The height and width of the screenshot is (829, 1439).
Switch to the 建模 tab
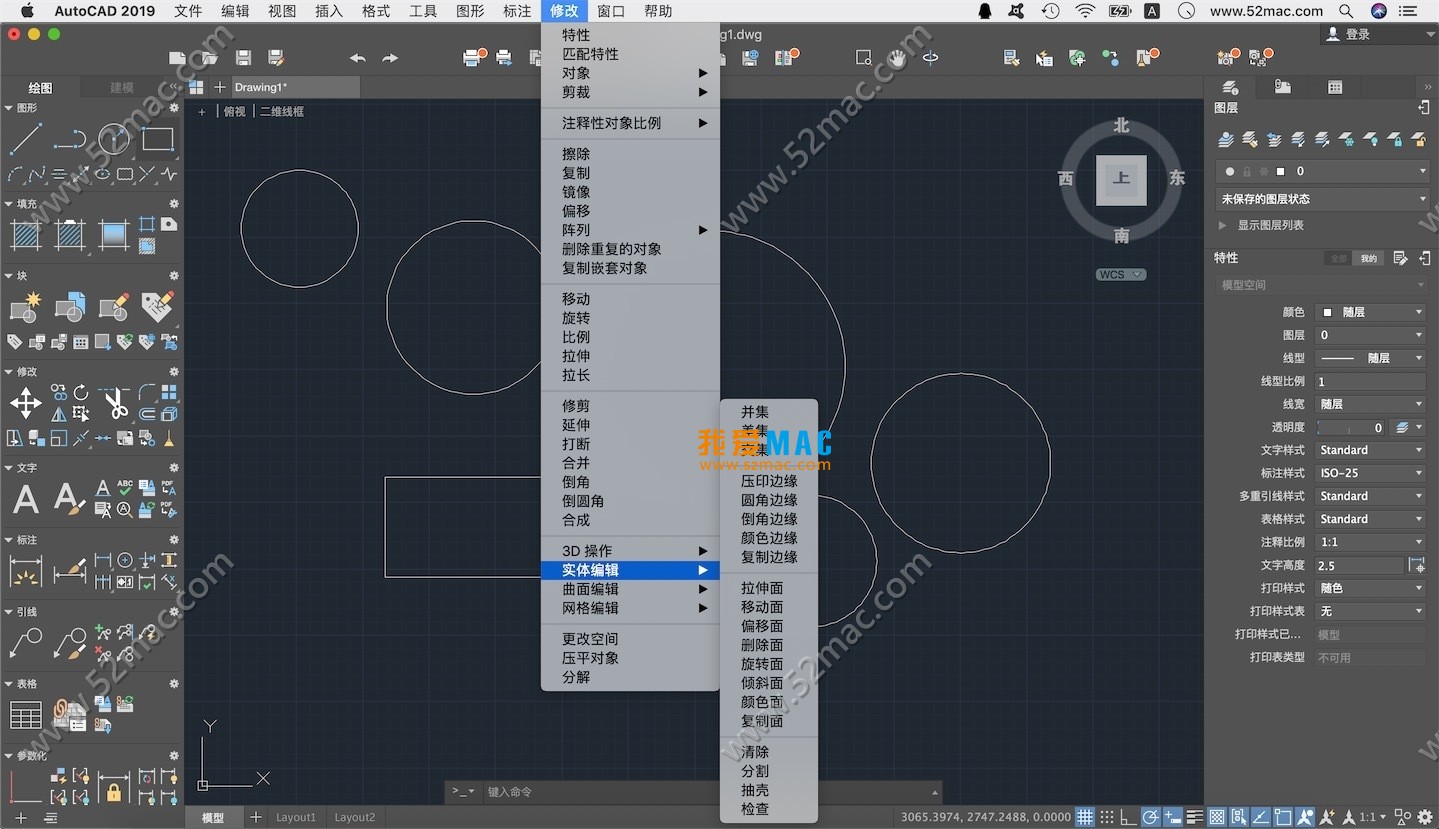tap(122, 87)
